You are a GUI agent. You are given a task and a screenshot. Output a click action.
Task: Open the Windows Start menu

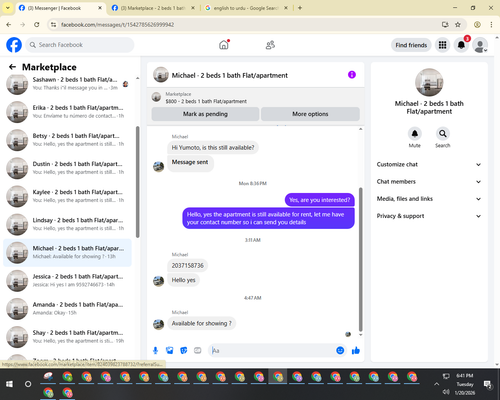(x=9, y=384)
